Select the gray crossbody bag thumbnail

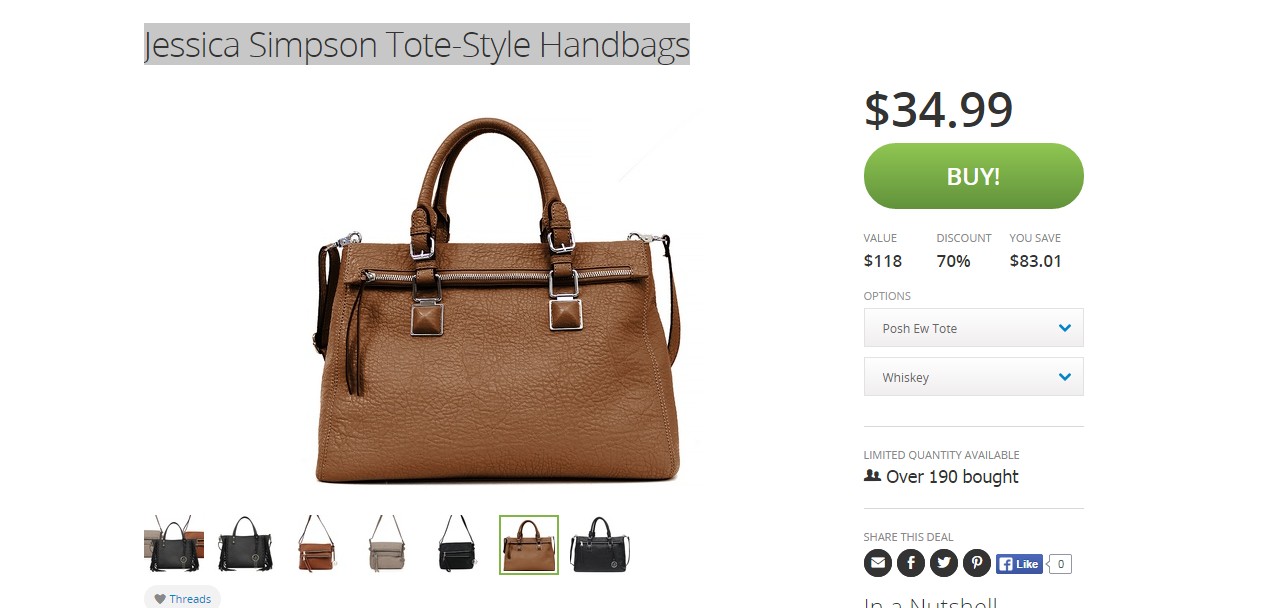[x=387, y=545]
